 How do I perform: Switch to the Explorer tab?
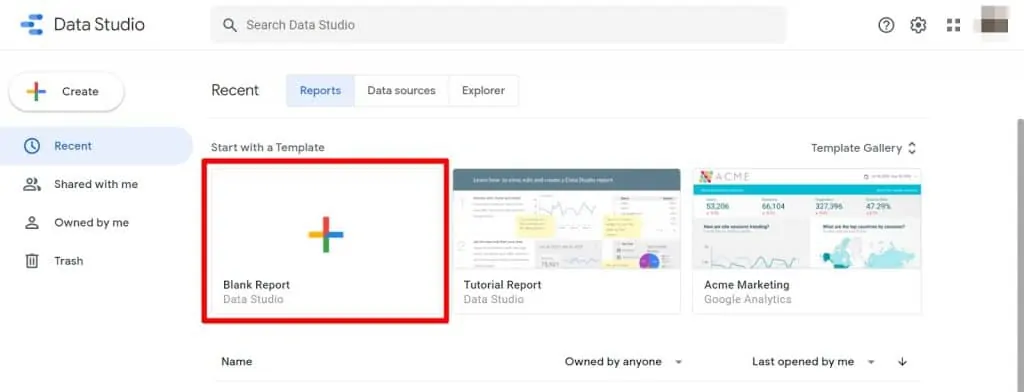483,91
